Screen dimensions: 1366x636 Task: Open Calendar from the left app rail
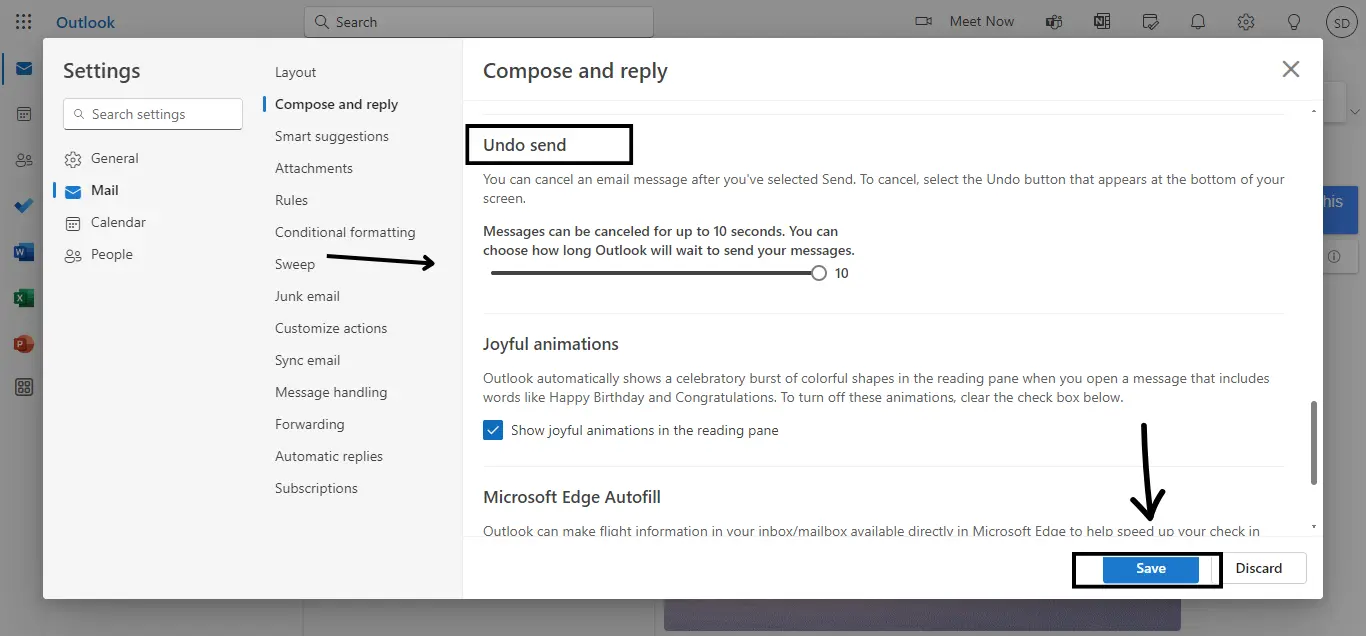pos(24,114)
